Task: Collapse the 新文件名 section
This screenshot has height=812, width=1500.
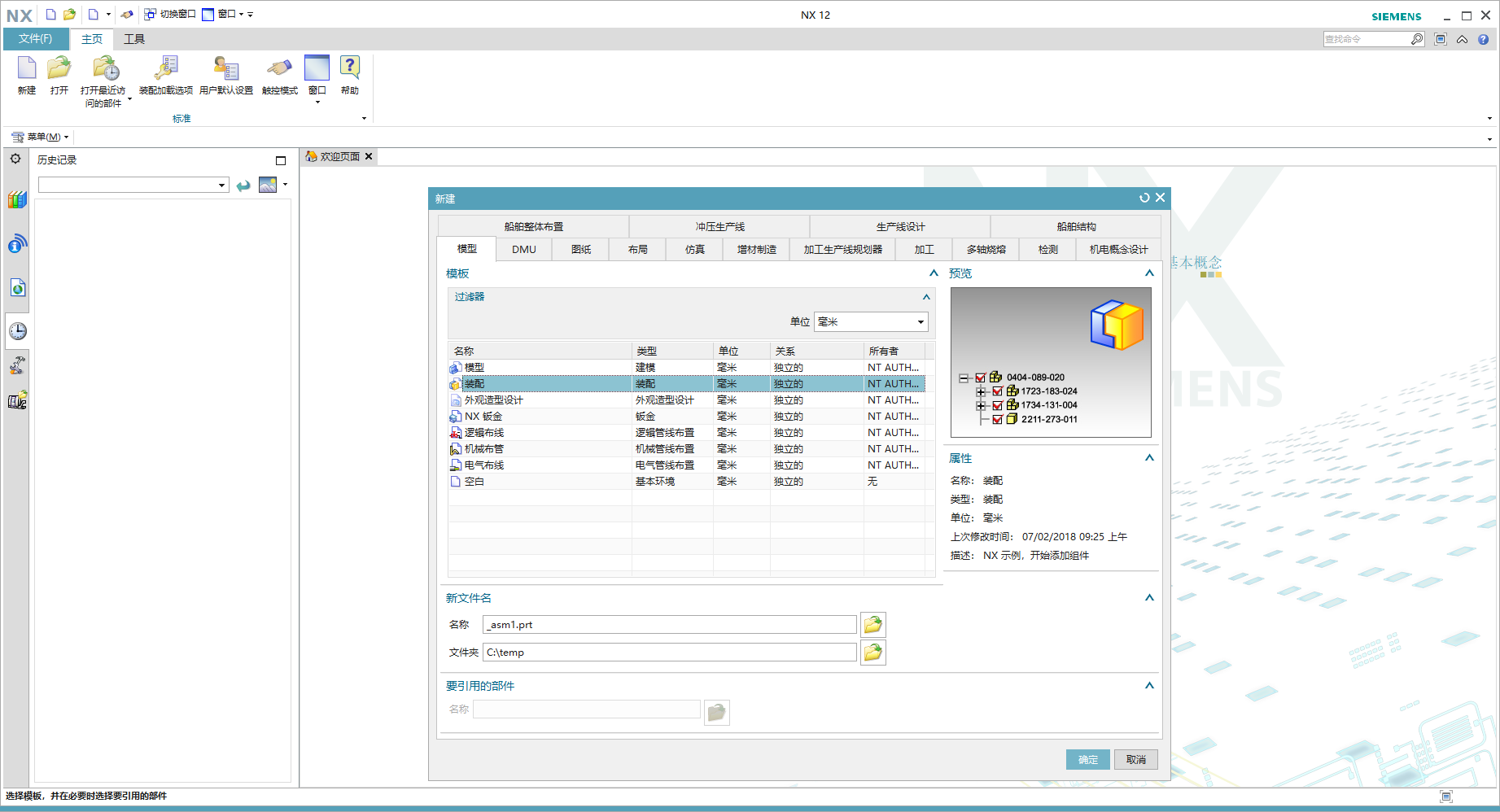Action: pos(1149,598)
